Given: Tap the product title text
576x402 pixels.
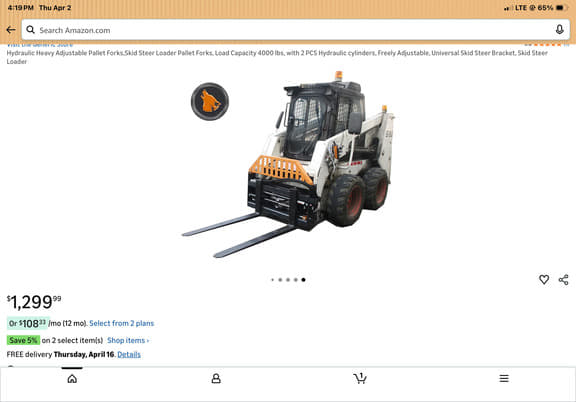Looking at the screenshot, I should [x=277, y=57].
